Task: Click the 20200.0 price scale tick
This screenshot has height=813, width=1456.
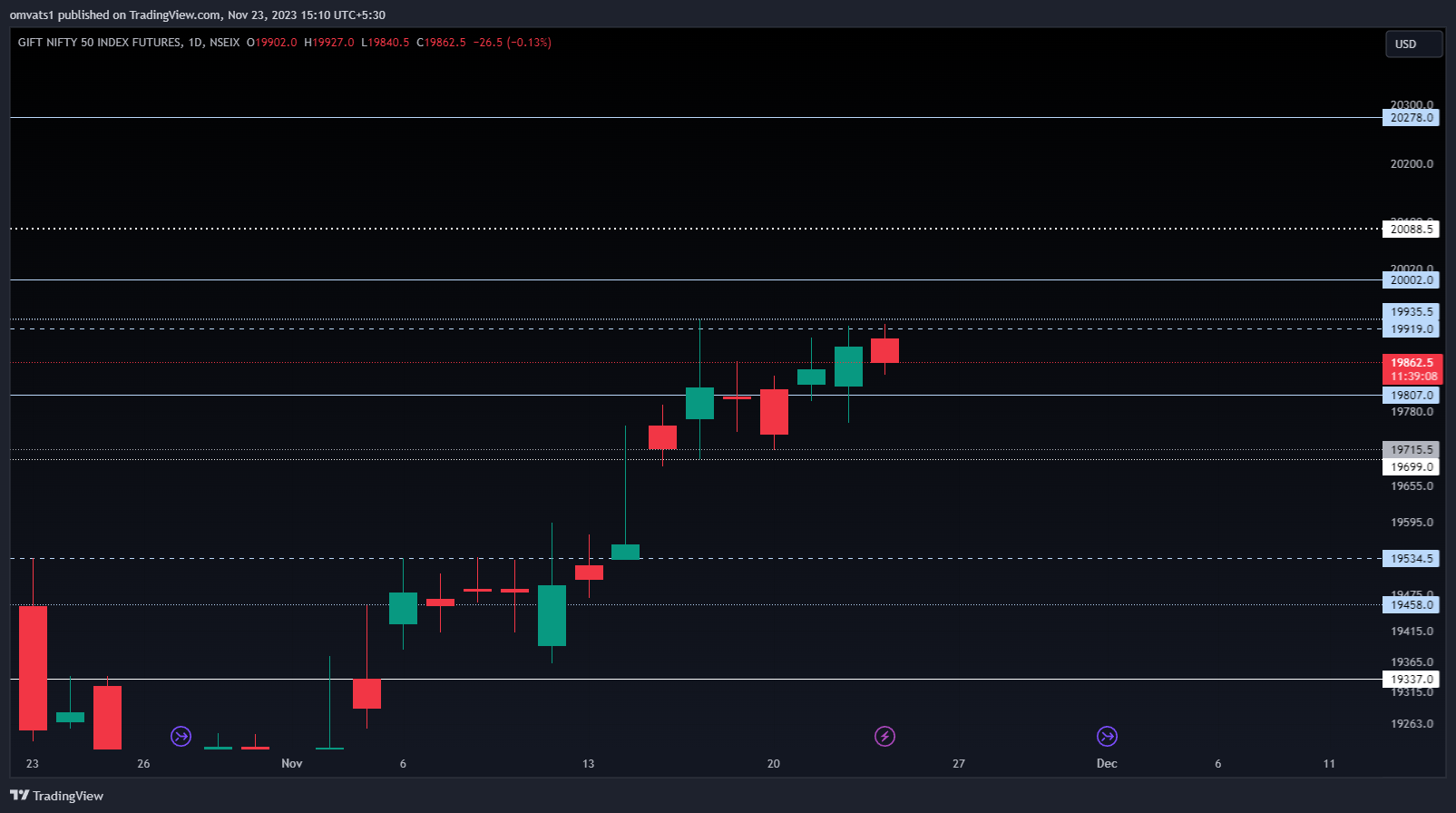Action: click(1412, 164)
